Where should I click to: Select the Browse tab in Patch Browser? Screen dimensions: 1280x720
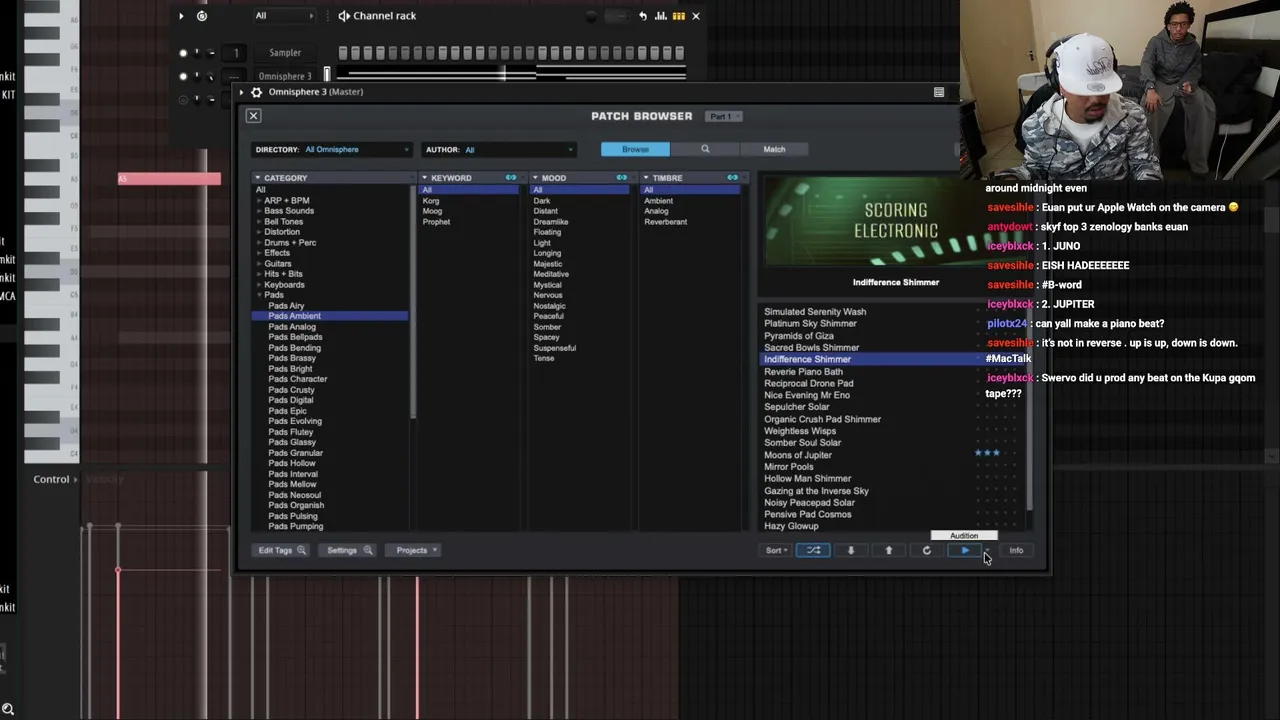[x=635, y=149]
